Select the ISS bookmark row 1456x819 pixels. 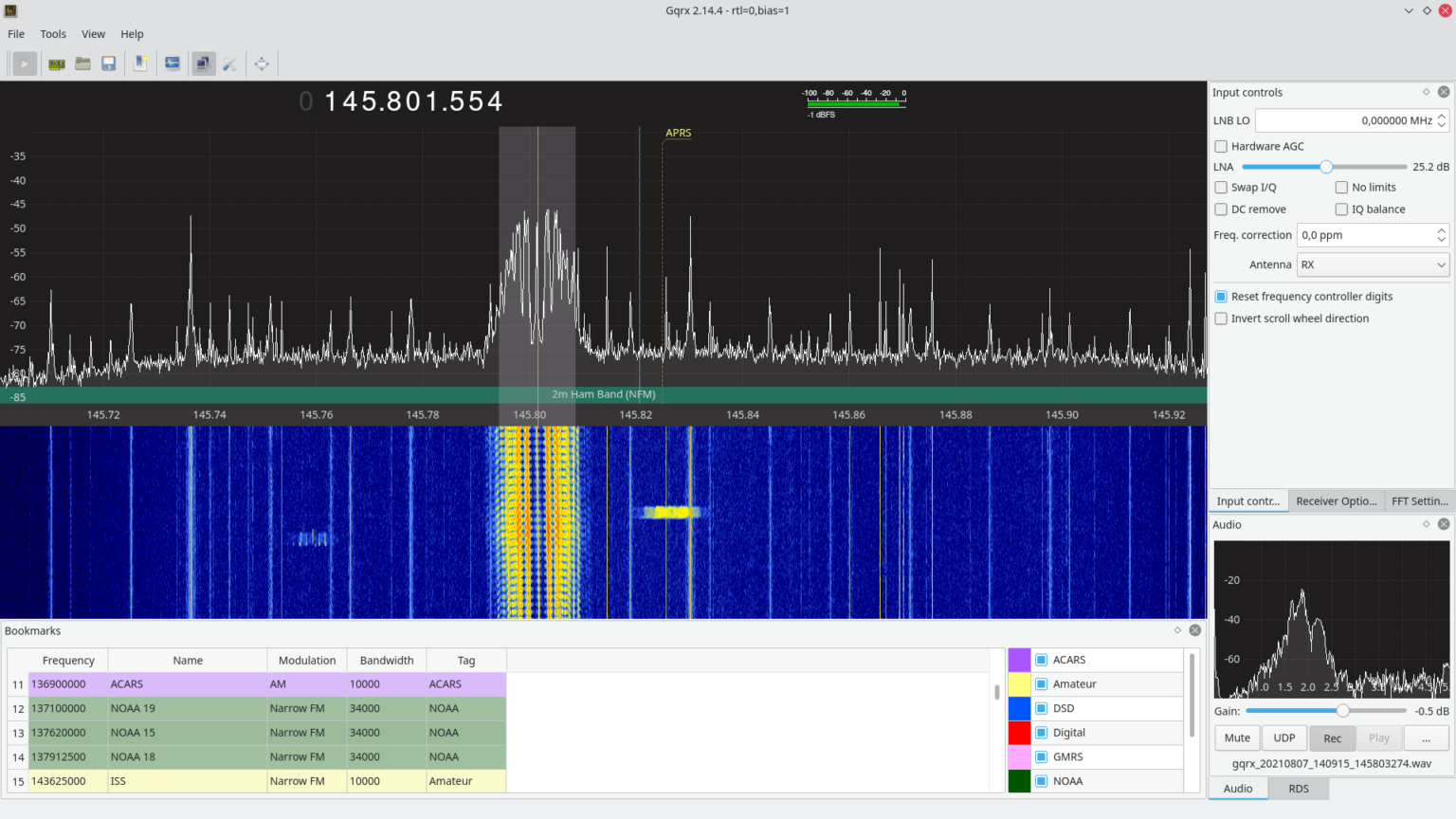[187, 780]
